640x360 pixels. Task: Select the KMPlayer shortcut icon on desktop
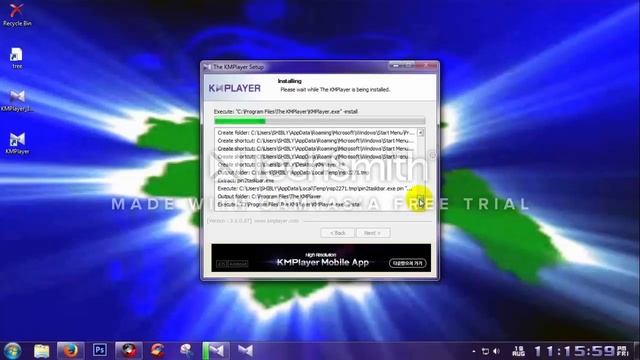click(17, 143)
